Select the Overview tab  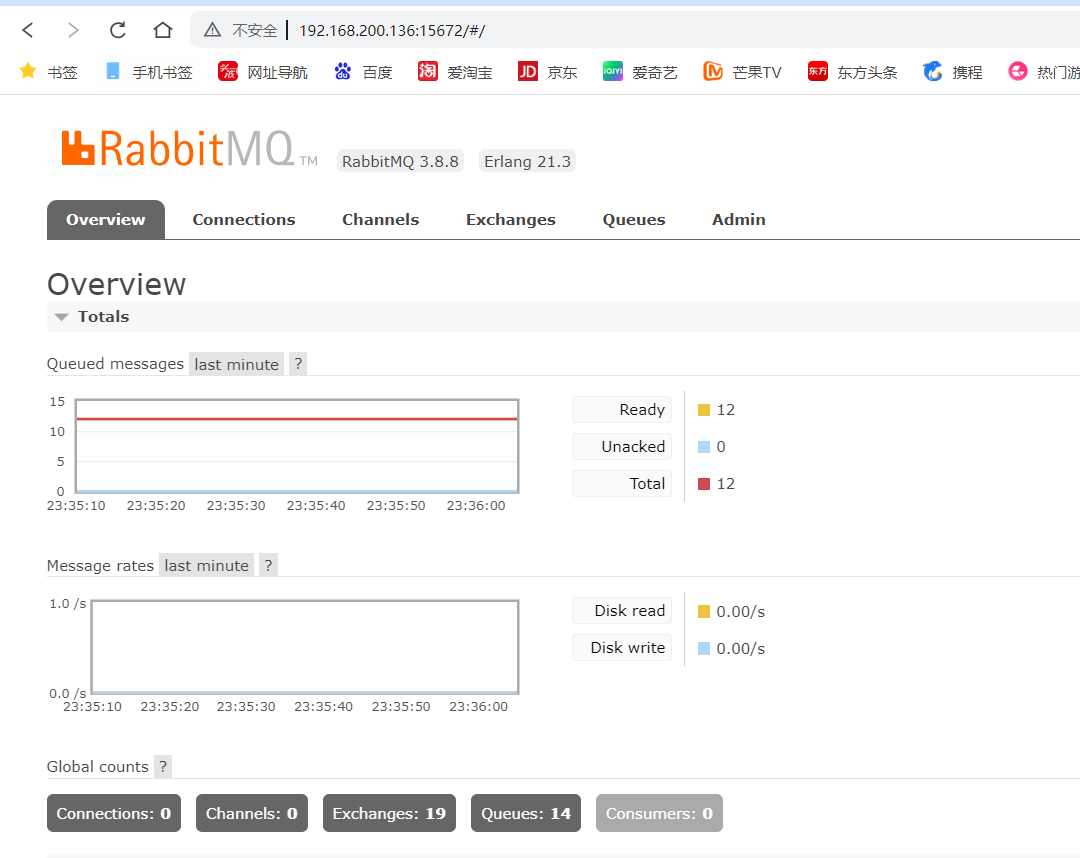click(105, 220)
